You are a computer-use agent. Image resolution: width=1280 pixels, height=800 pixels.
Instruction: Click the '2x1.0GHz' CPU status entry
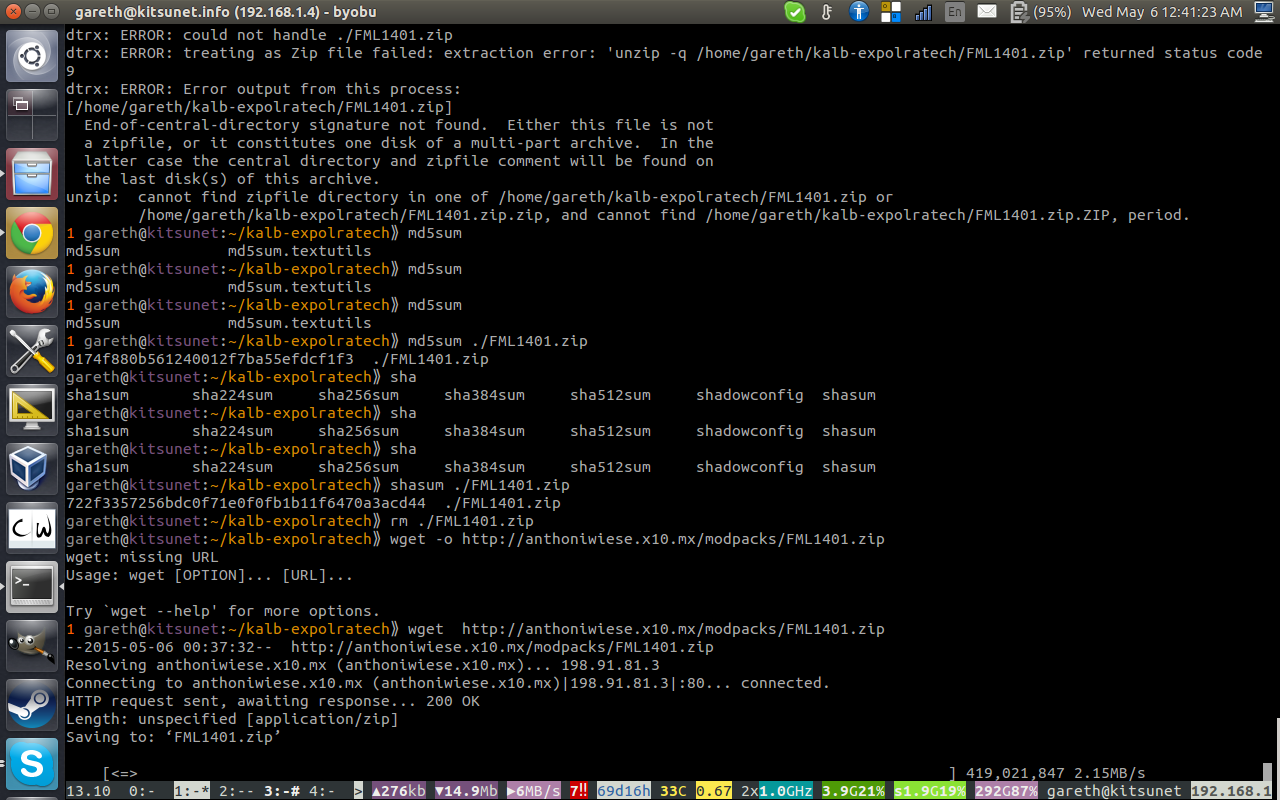[777, 791]
